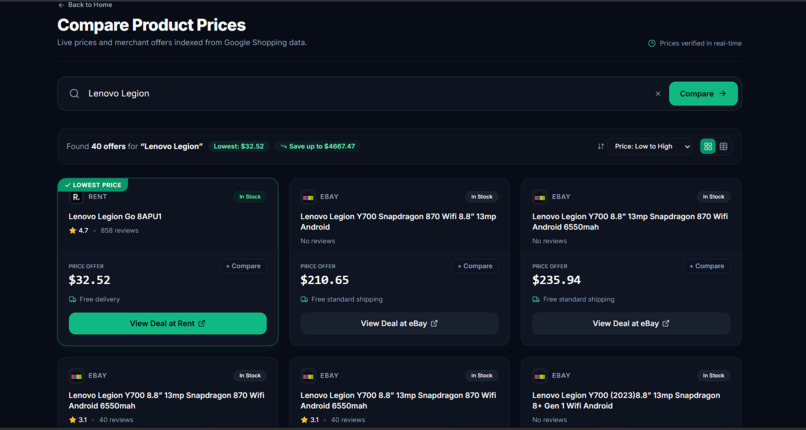
Task: Add the $210.65 offer to compare
Action: click(x=475, y=266)
